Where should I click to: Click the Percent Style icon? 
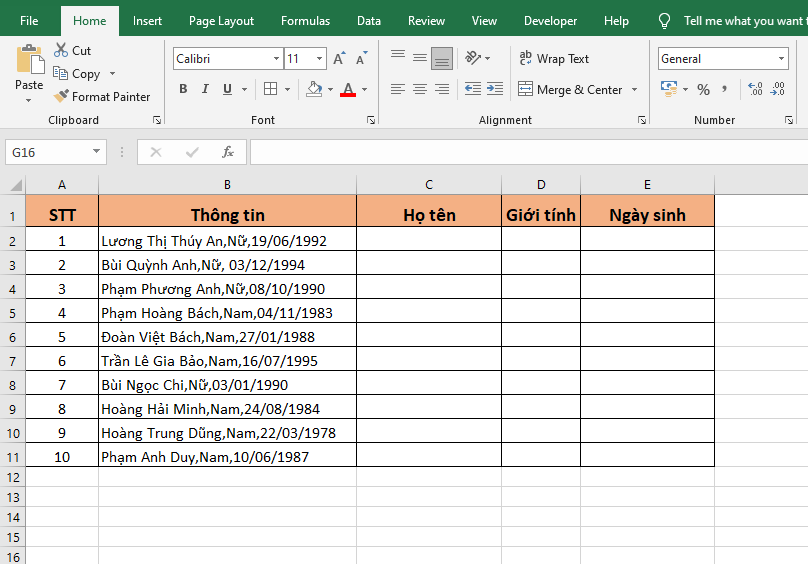point(703,89)
